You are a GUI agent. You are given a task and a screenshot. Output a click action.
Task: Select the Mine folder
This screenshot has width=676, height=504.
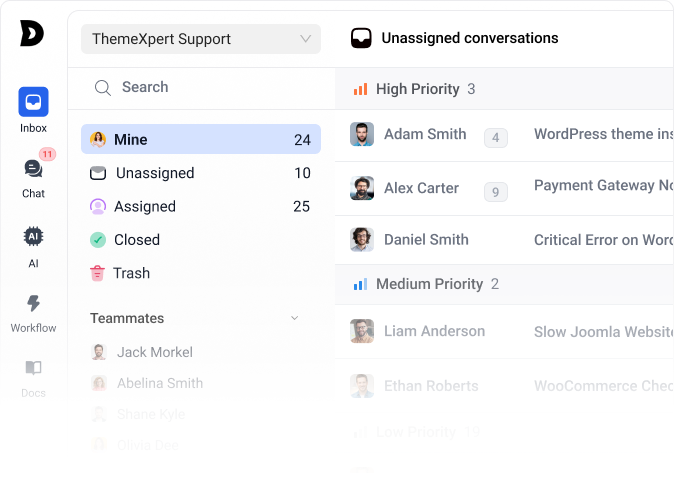(201, 139)
